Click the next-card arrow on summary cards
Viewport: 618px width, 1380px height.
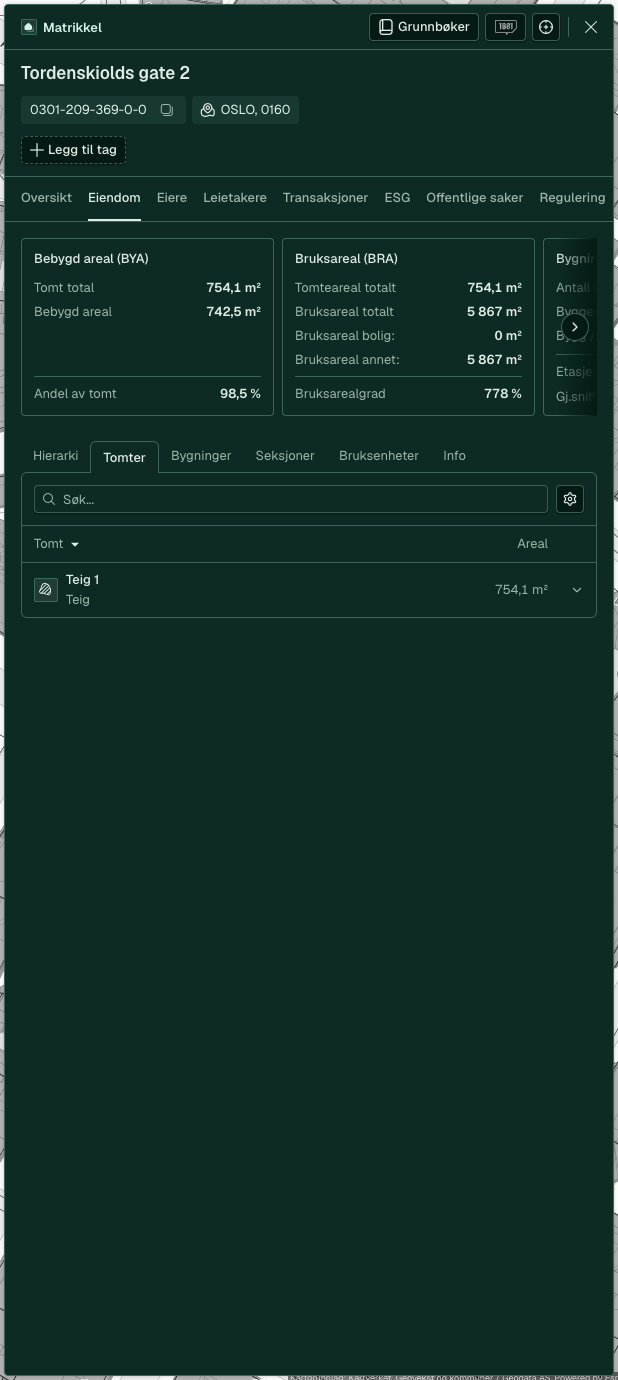(x=574, y=327)
